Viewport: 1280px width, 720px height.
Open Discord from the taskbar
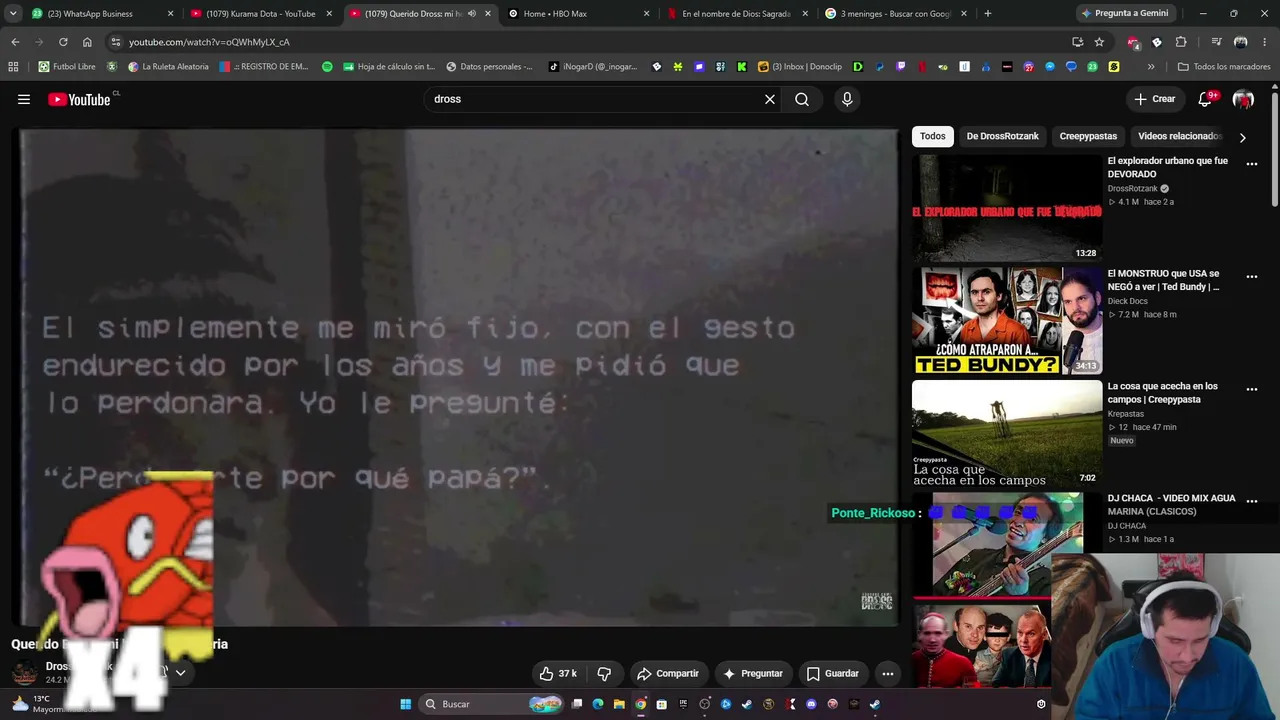(811, 704)
